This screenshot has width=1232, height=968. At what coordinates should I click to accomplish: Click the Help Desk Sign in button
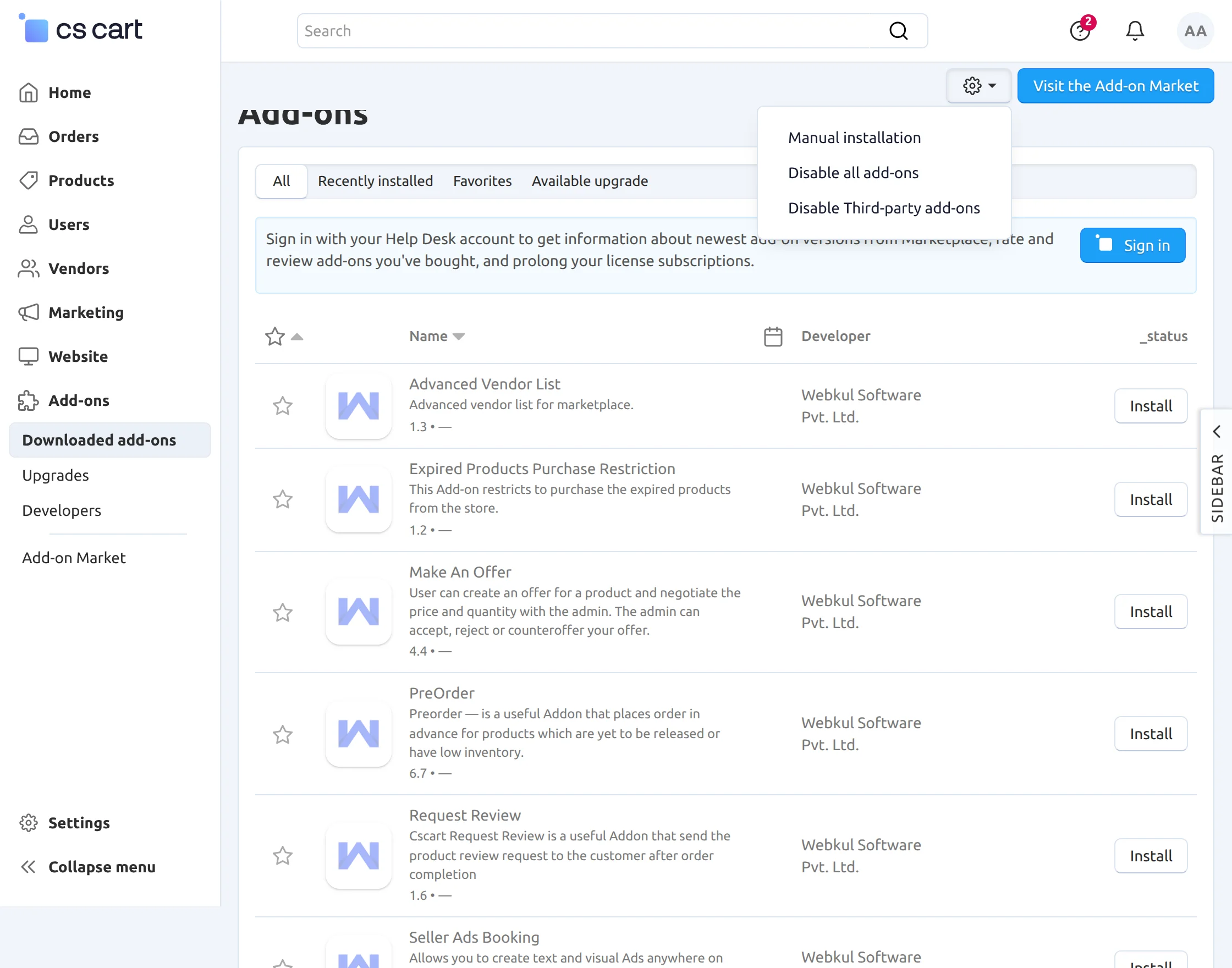tap(1132, 245)
